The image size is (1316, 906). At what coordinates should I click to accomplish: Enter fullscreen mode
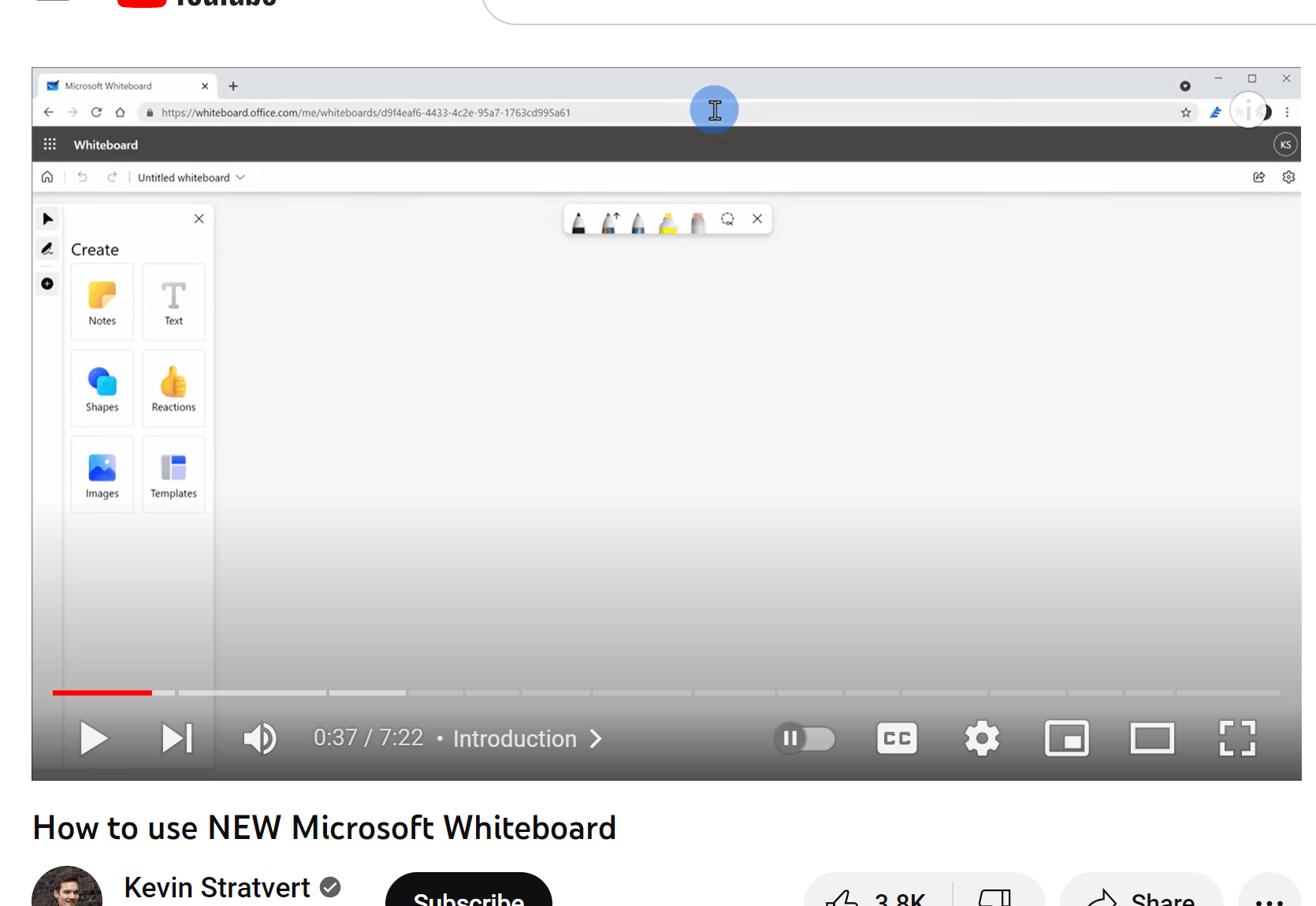(x=1237, y=738)
